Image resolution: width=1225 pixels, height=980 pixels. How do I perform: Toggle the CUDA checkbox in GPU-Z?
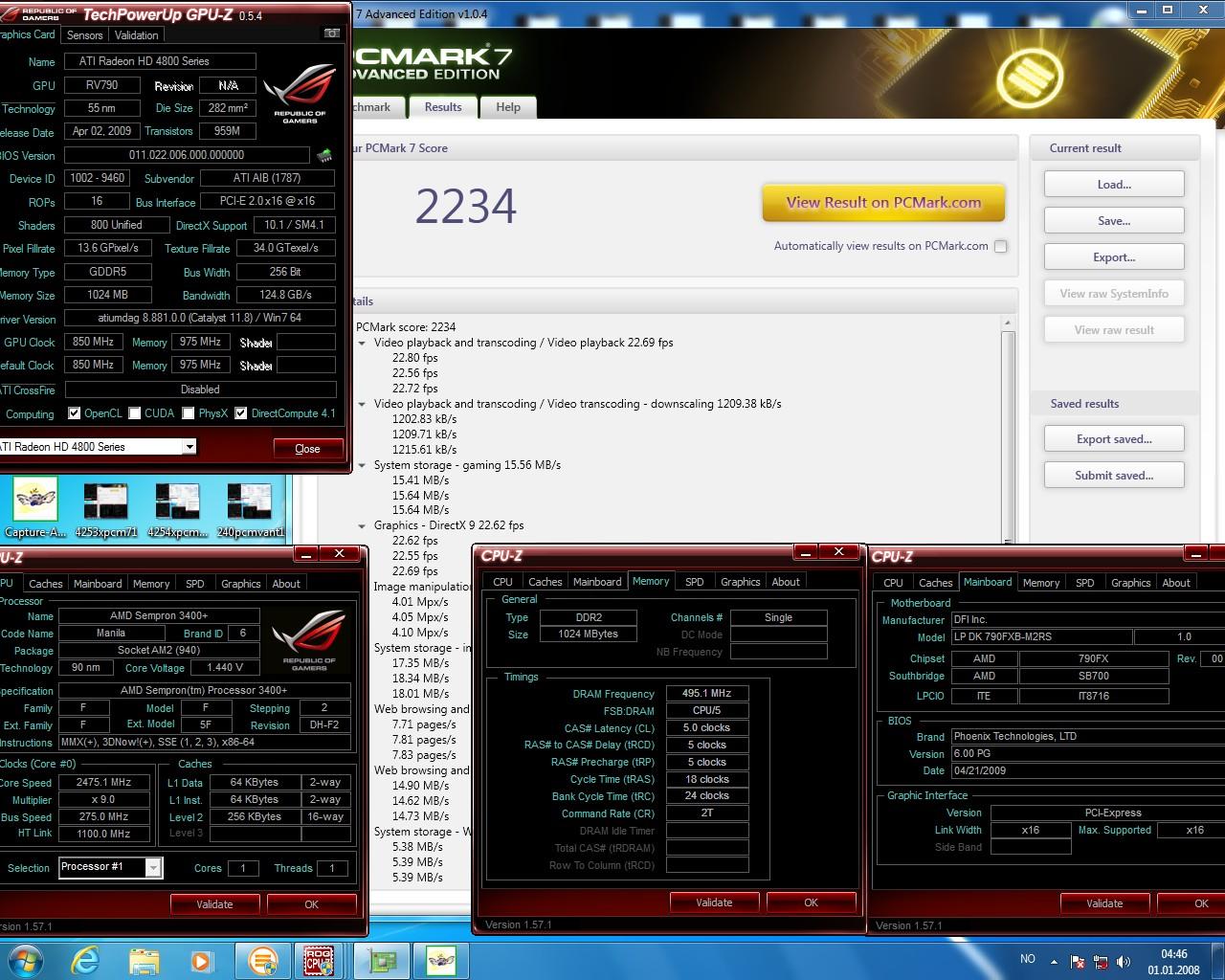(135, 413)
